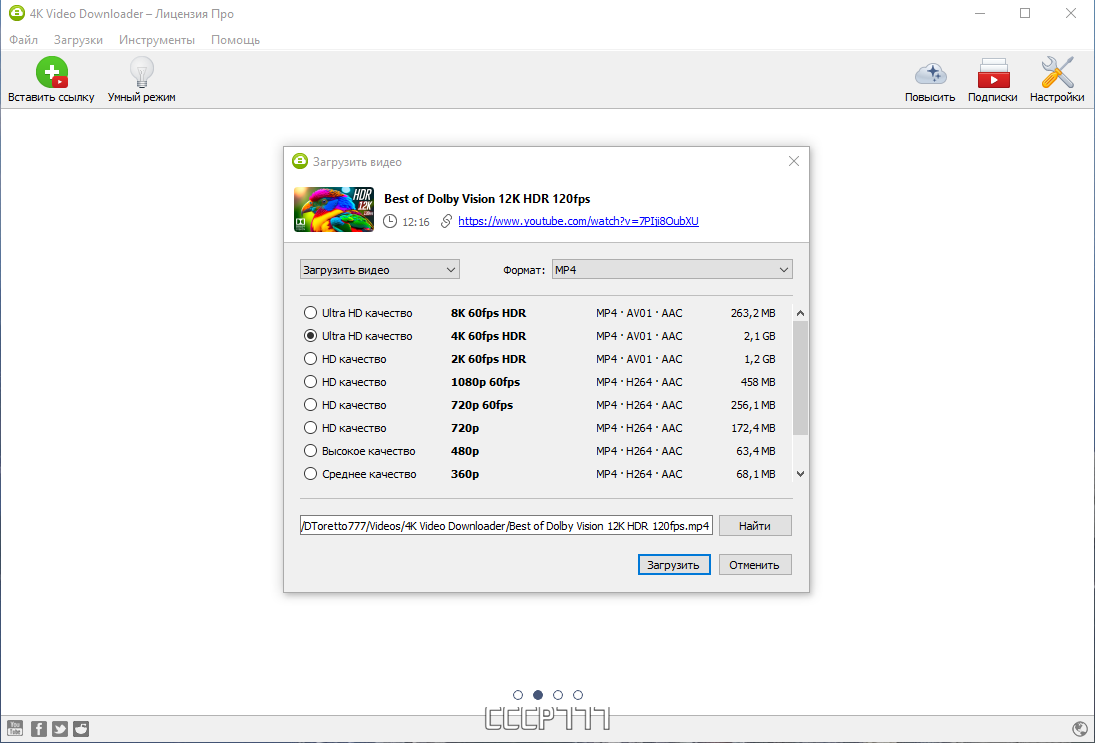Screen dimensions: 1095x743
Task: Expand the Загрузить видео dropdown
Action: point(380,270)
